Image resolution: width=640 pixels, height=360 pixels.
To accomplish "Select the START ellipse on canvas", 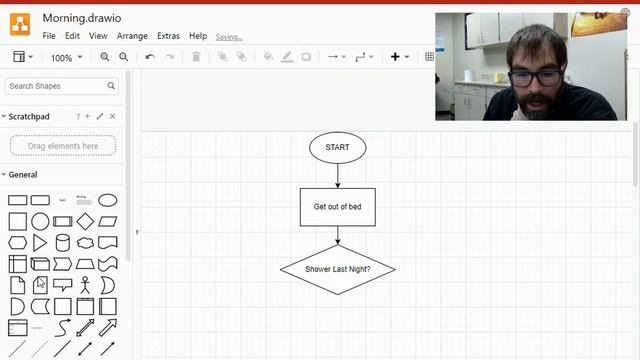I will [x=338, y=147].
